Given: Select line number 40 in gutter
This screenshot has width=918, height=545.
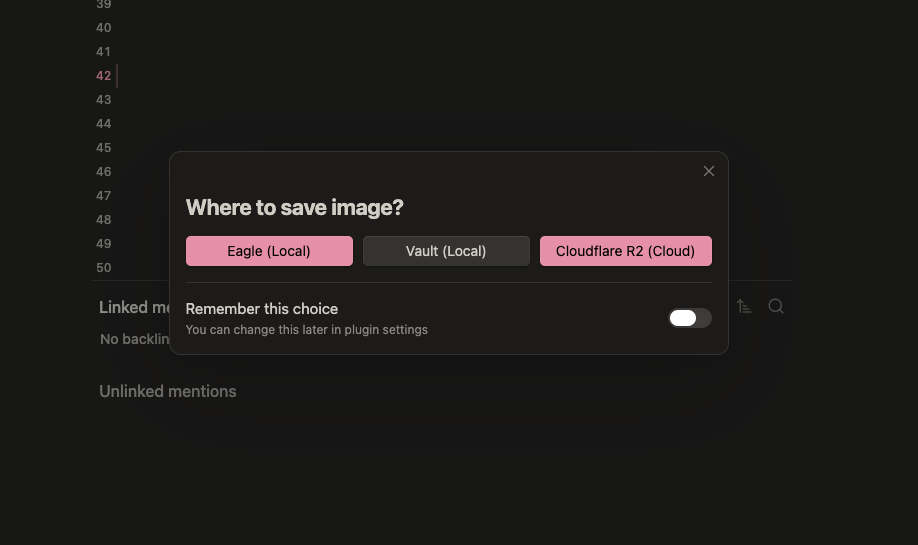Looking at the screenshot, I should [x=104, y=28].
